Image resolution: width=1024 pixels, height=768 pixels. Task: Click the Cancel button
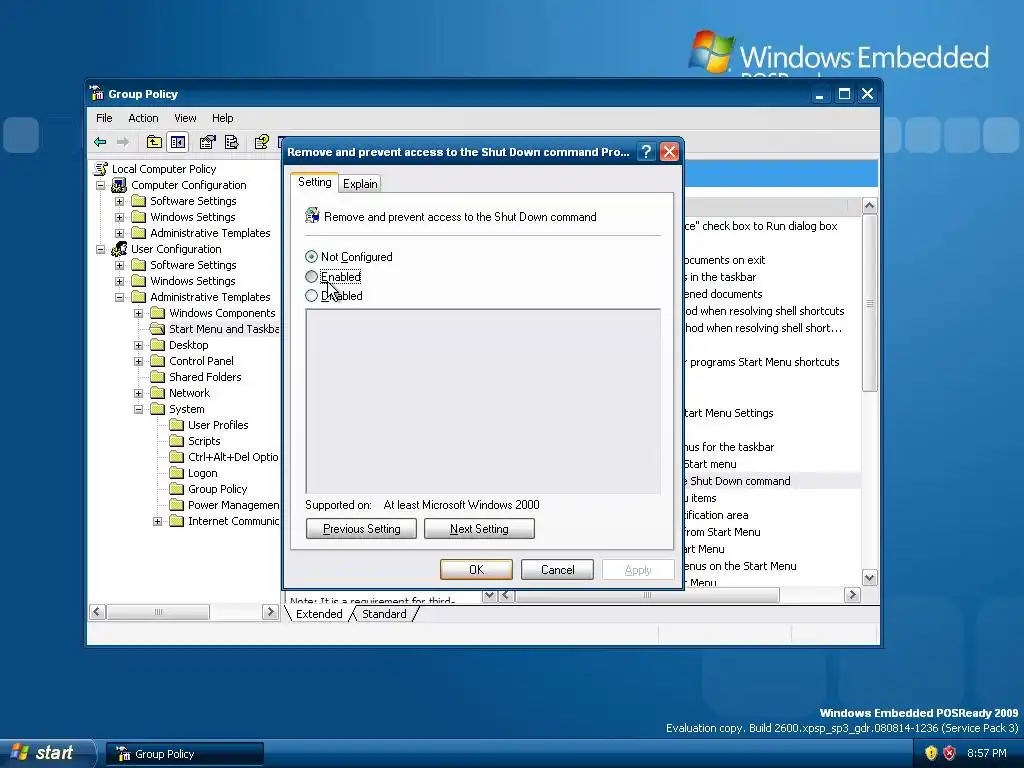point(557,569)
